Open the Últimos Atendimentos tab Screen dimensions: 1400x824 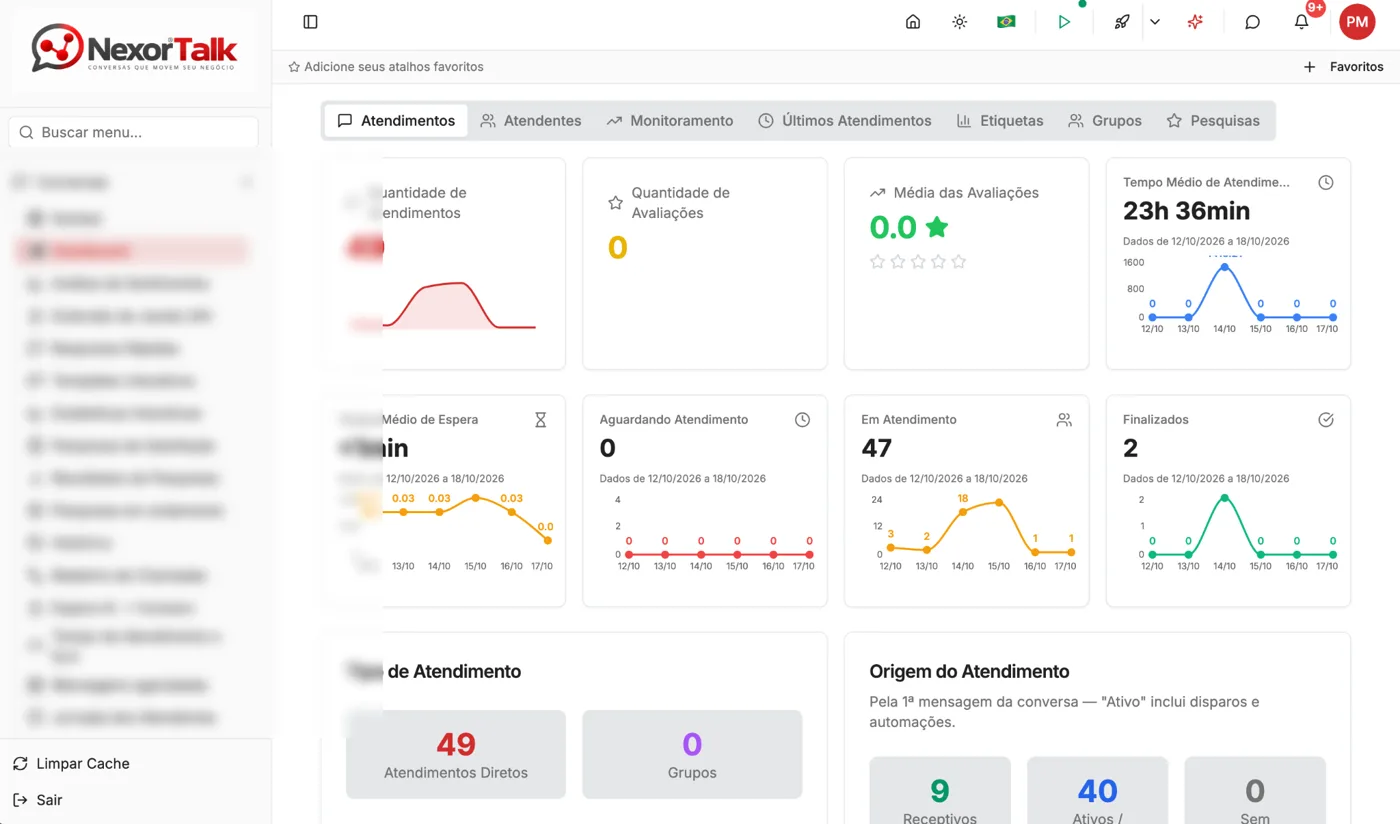tap(844, 120)
